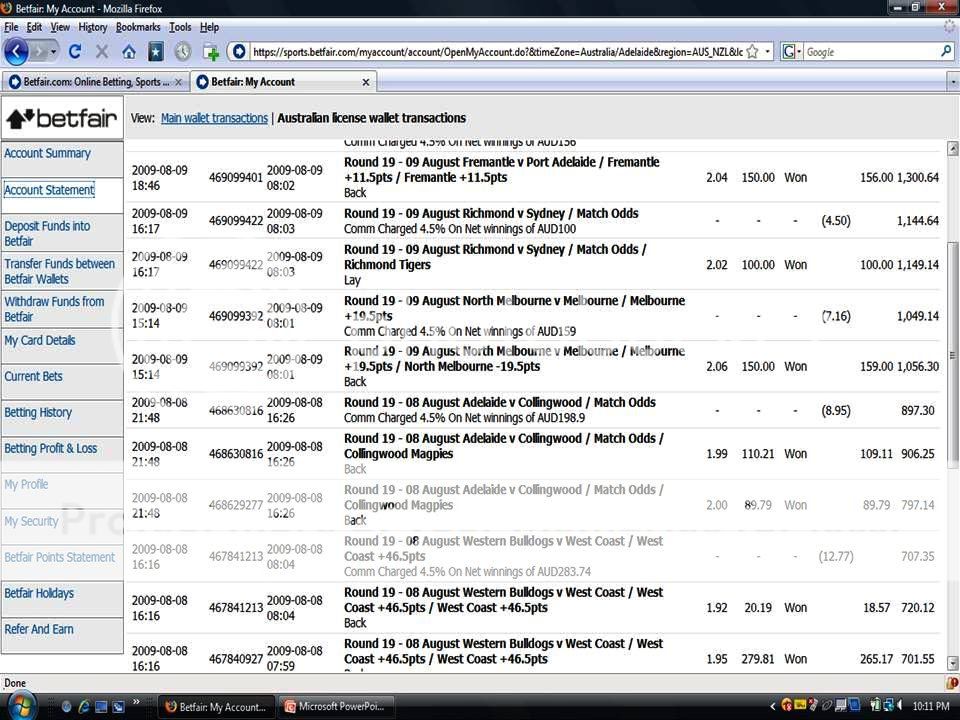Reload the page with the refresh icon
This screenshot has width=960, height=720.
click(x=75, y=51)
